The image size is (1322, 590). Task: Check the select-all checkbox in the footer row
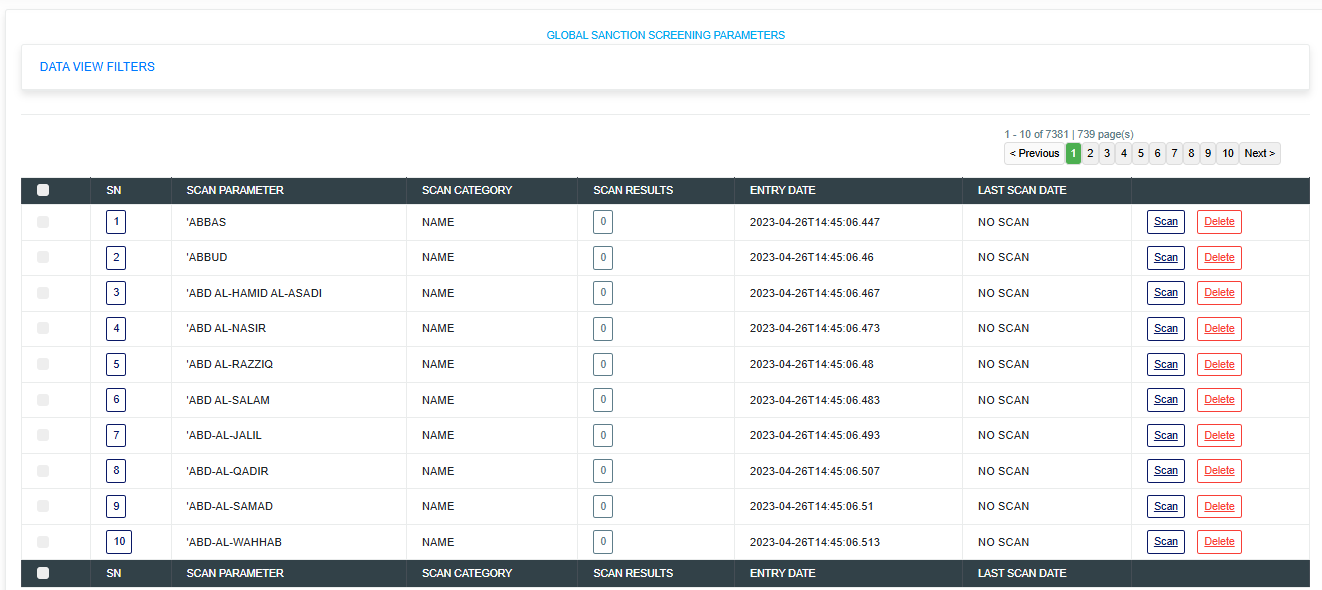coord(42,573)
